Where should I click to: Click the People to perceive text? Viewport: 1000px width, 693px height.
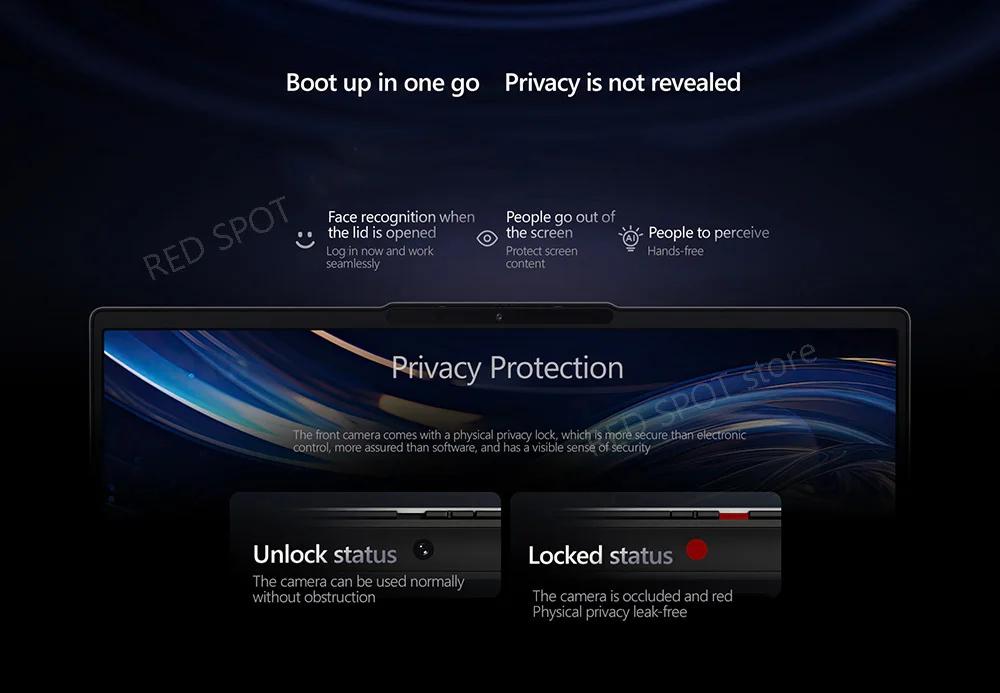click(x=709, y=233)
